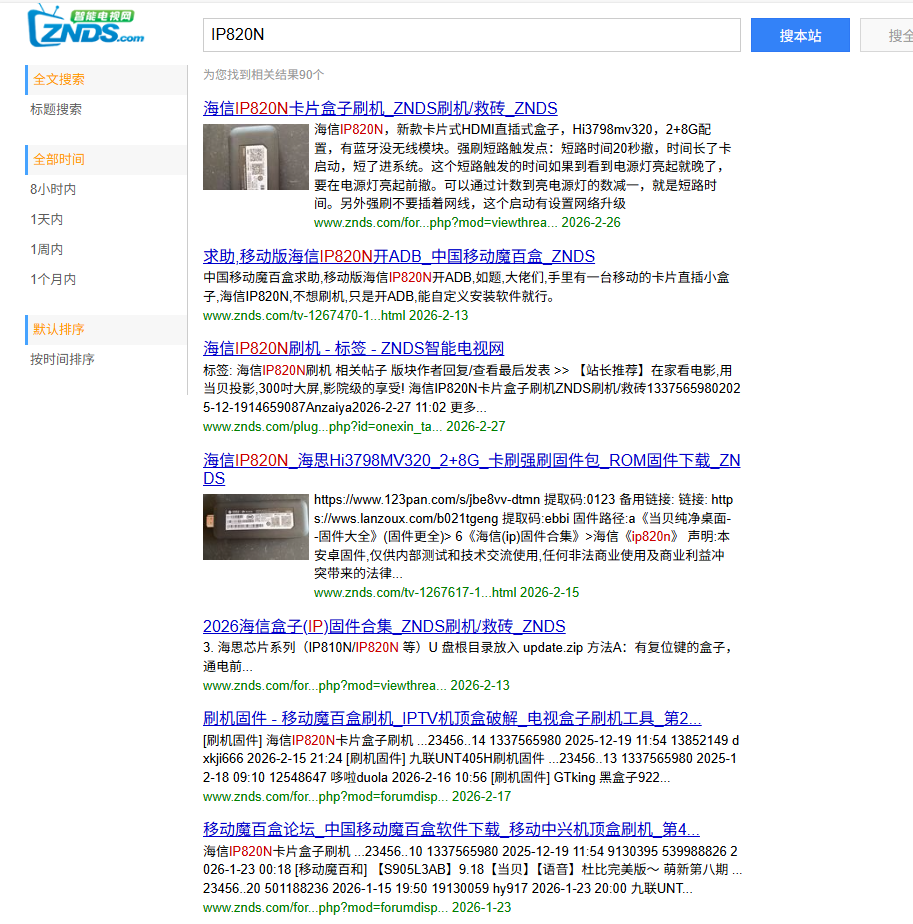
Task: Click snippet text starting [刷机固件] 海信IP820N卡片盒子刷机
Action: [471, 759]
